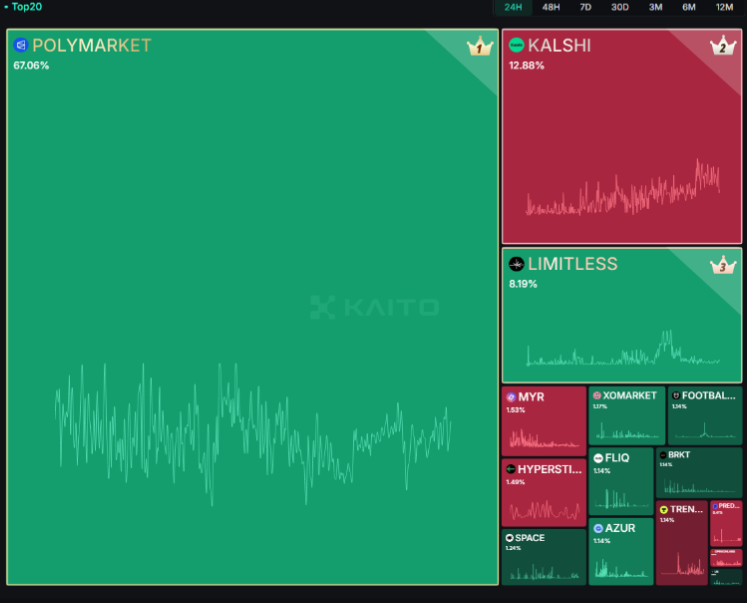Click the HYPERSTI... arrow logo icon

[x=511, y=469]
